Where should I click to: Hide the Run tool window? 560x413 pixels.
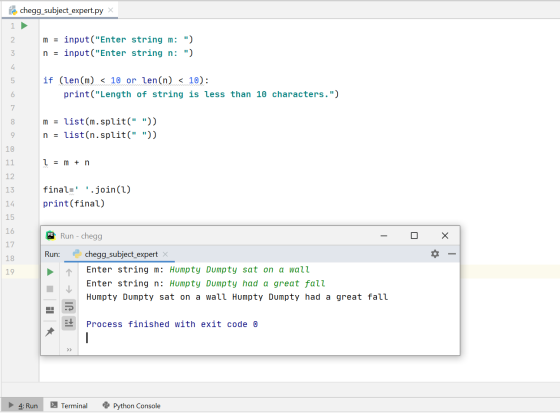coord(452,254)
